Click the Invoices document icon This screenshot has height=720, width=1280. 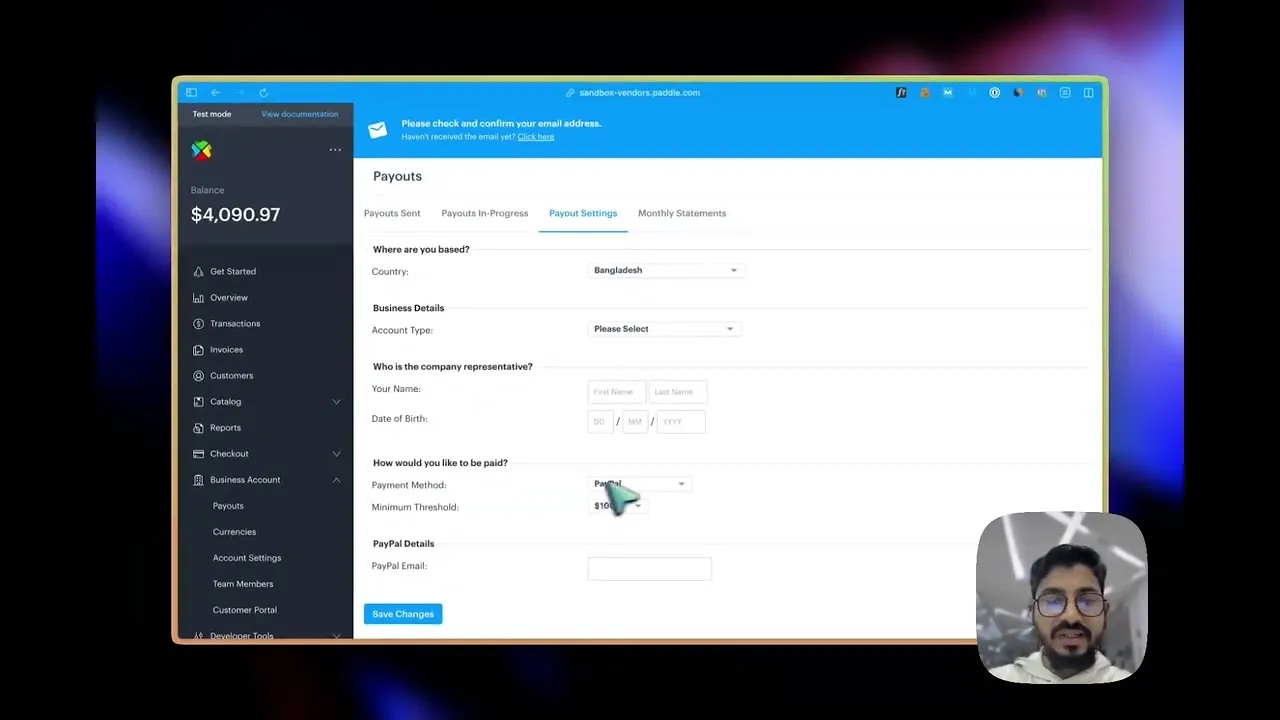click(198, 350)
